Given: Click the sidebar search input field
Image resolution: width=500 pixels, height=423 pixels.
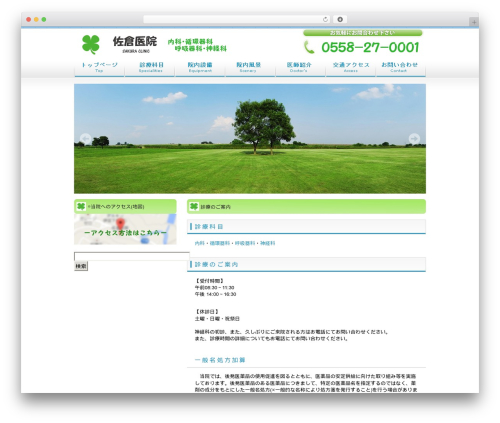Looking at the screenshot, I should [x=132, y=256].
